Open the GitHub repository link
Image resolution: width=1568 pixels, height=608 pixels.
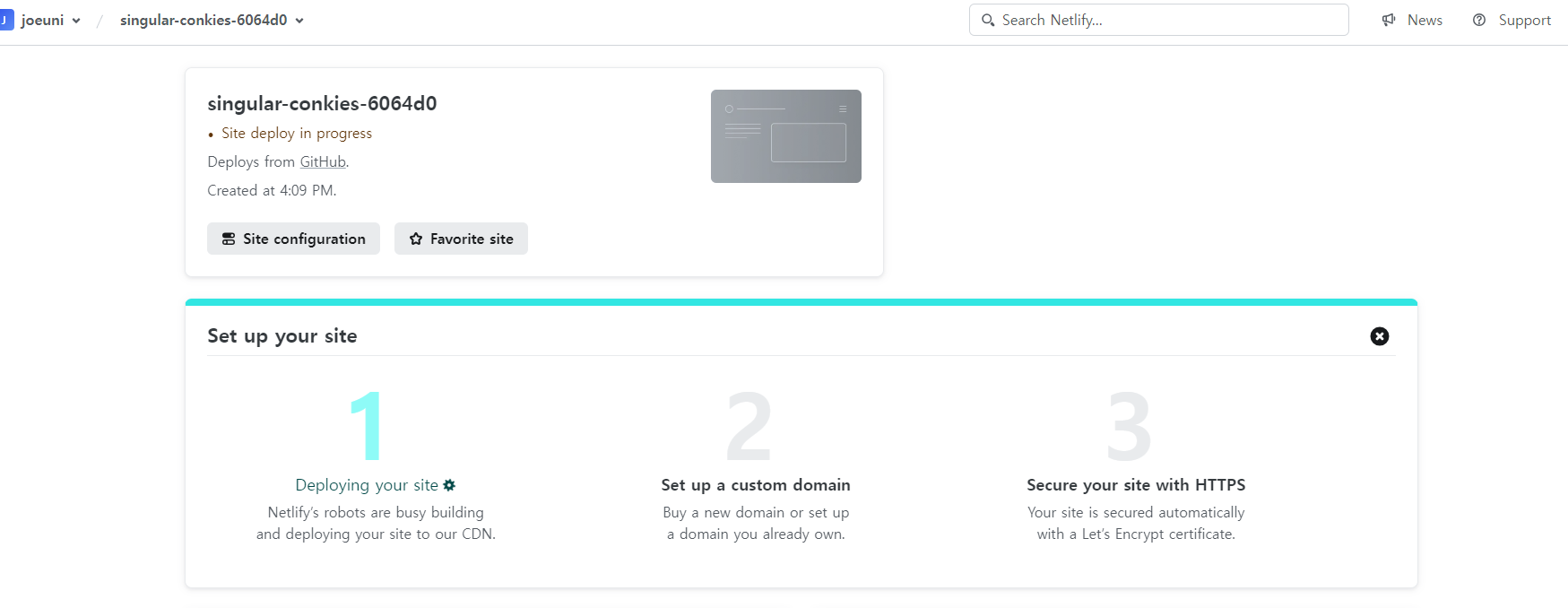pos(323,161)
